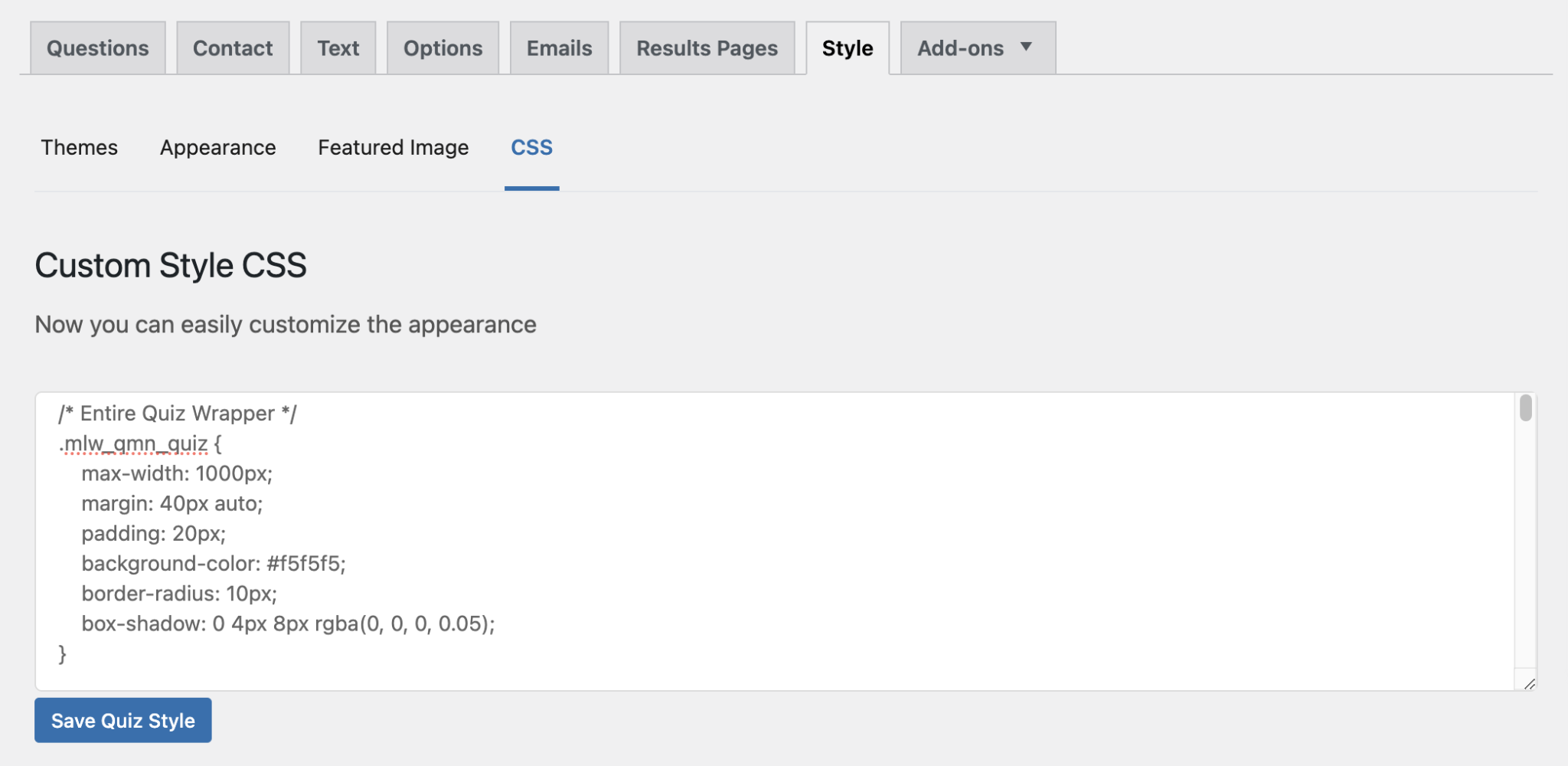The height and width of the screenshot is (766, 1568).
Task: Expand the Add-ons dropdown
Action: click(961, 47)
